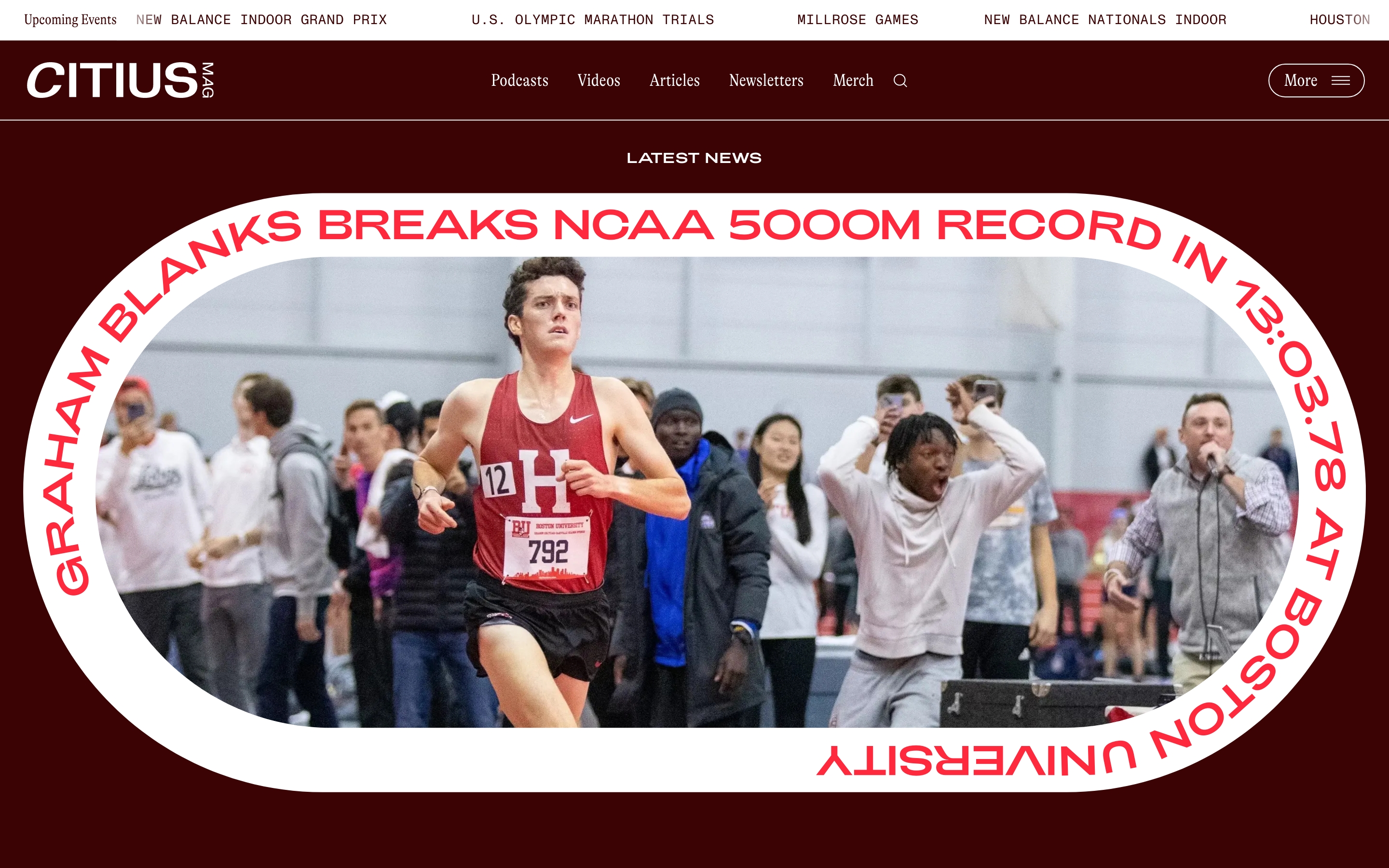The width and height of the screenshot is (1389, 868).
Task: Click the MAG vertical text on logo
Action: (x=208, y=81)
